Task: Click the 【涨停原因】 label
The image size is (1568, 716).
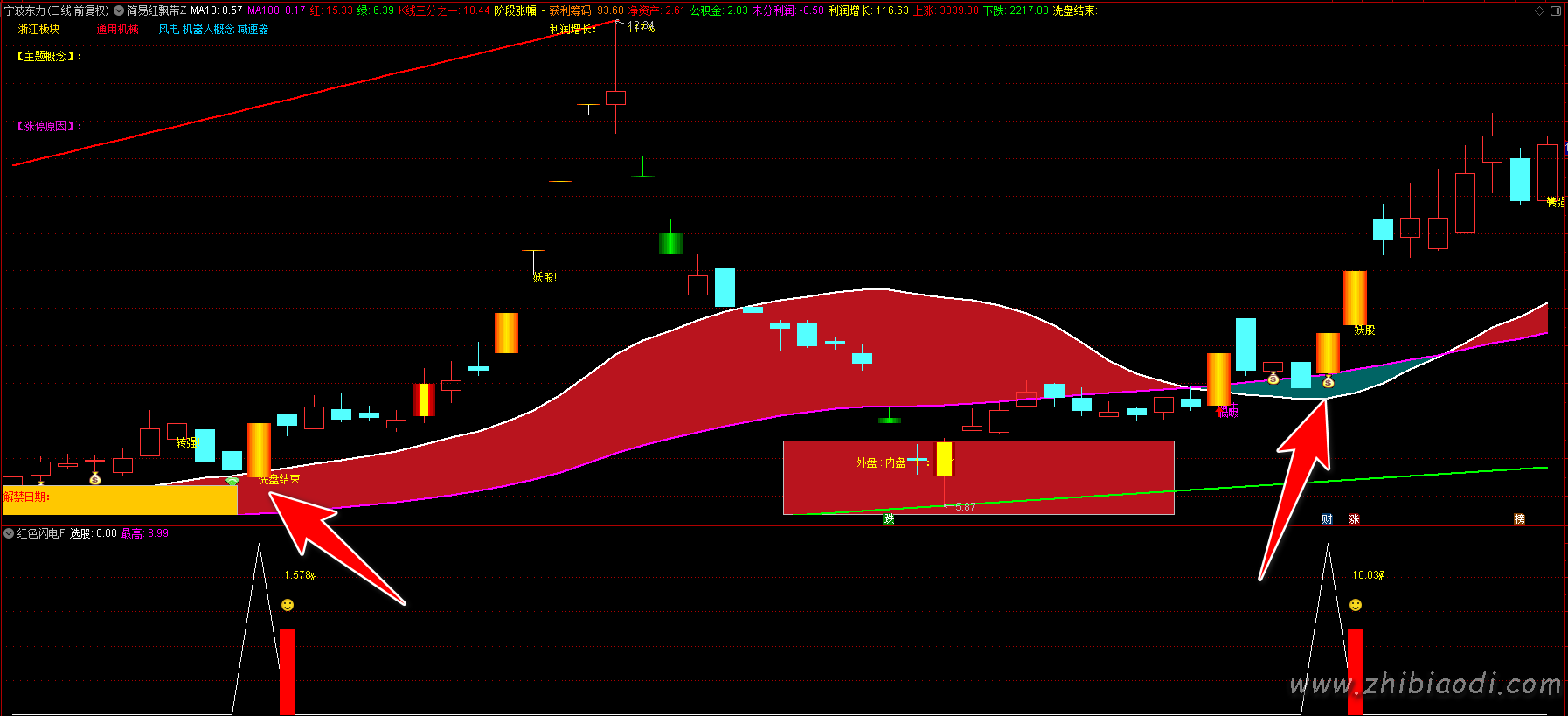Action: pyautogui.click(x=49, y=126)
